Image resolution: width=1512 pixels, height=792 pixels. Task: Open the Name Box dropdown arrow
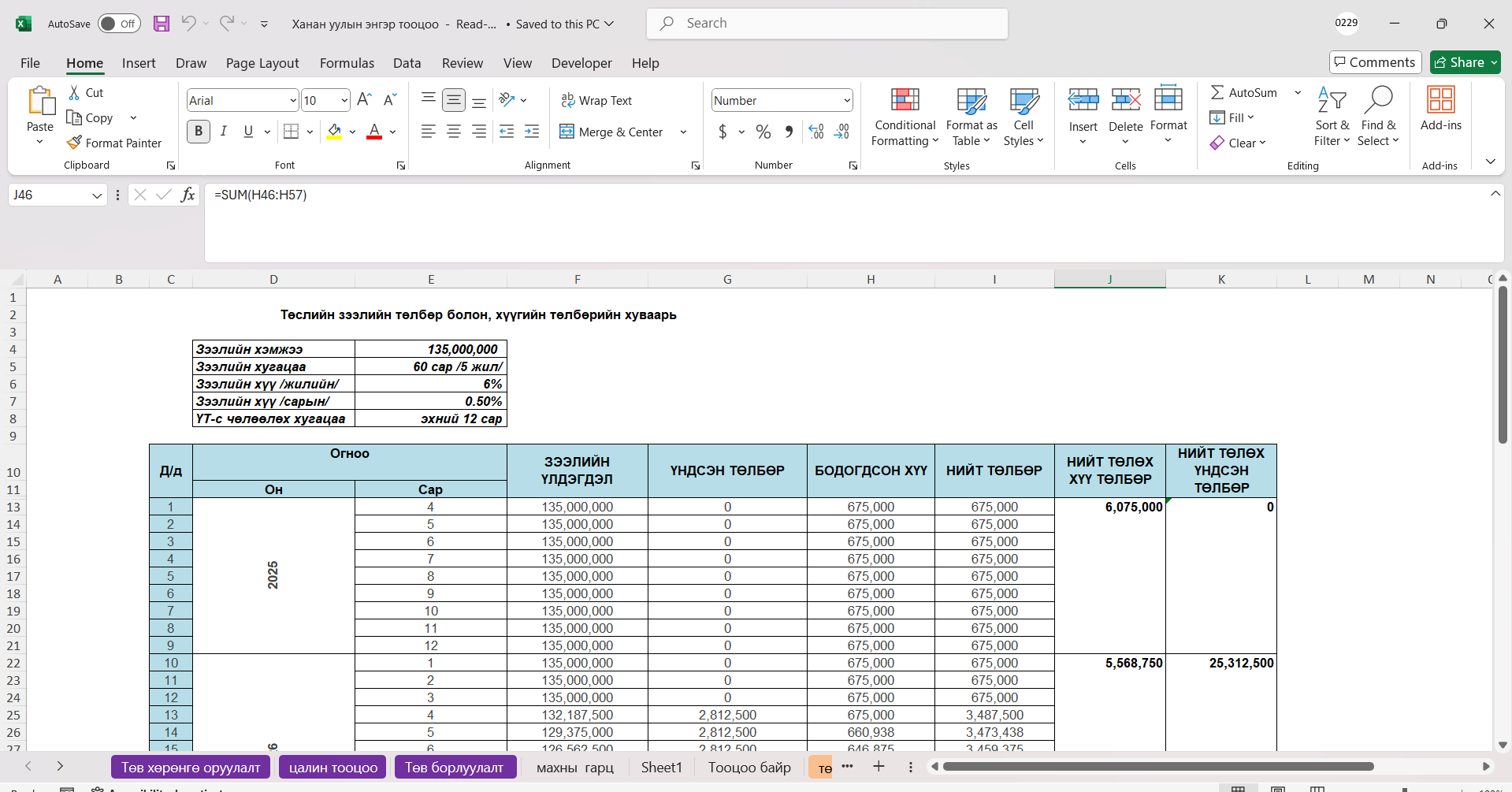coord(97,195)
